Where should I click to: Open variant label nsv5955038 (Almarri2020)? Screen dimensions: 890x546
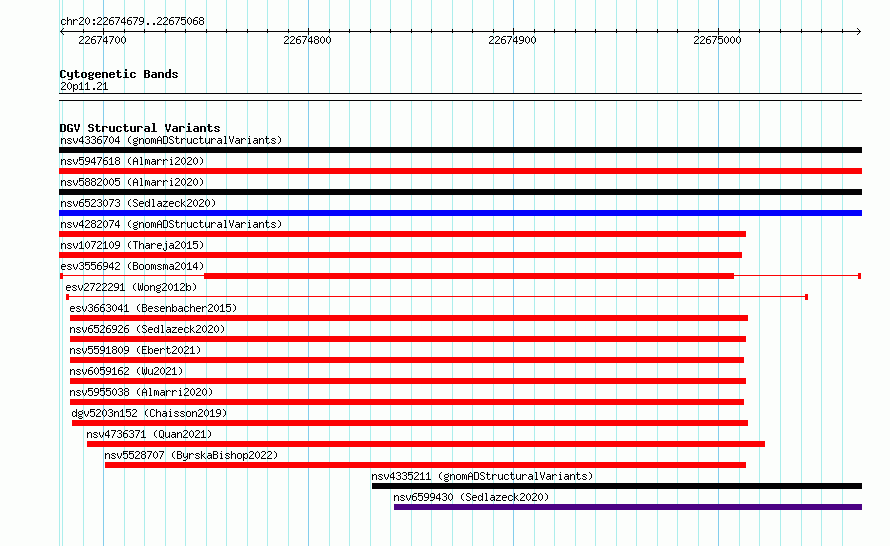141,392
